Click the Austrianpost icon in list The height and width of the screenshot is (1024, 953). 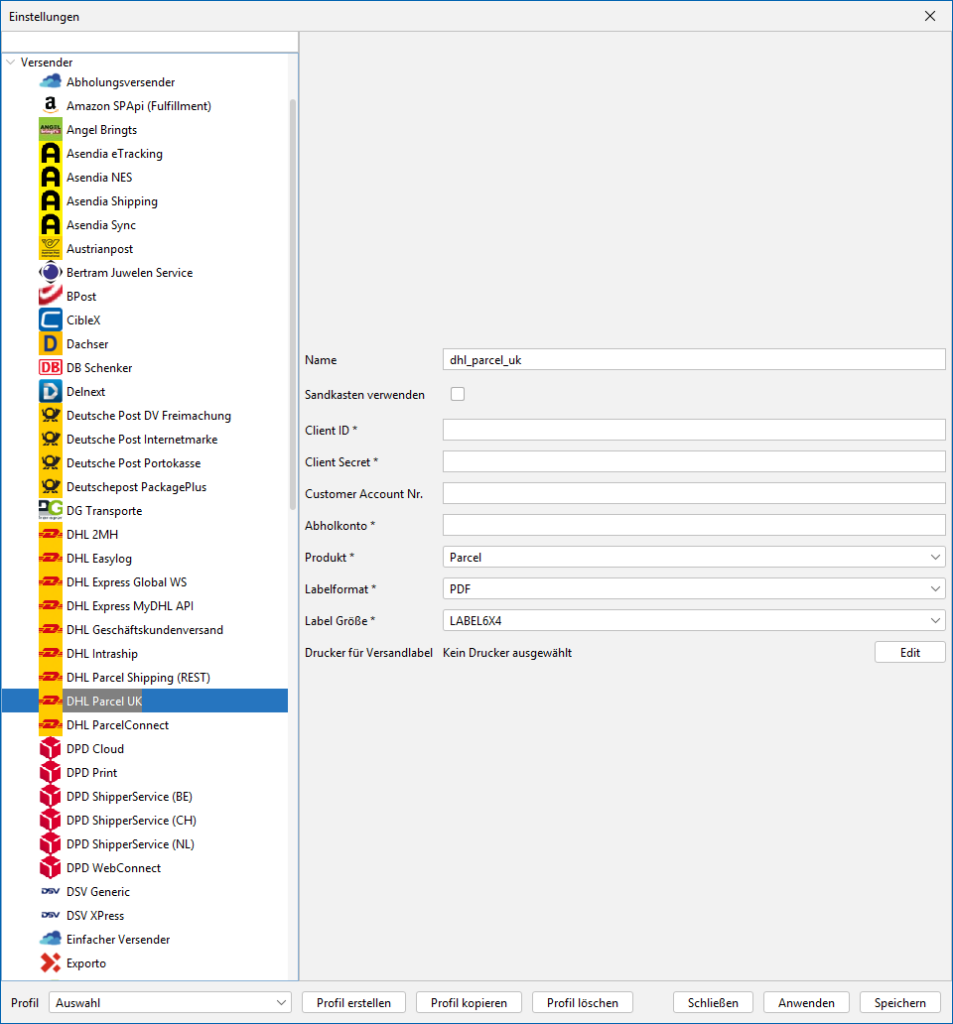tap(50, 249)
